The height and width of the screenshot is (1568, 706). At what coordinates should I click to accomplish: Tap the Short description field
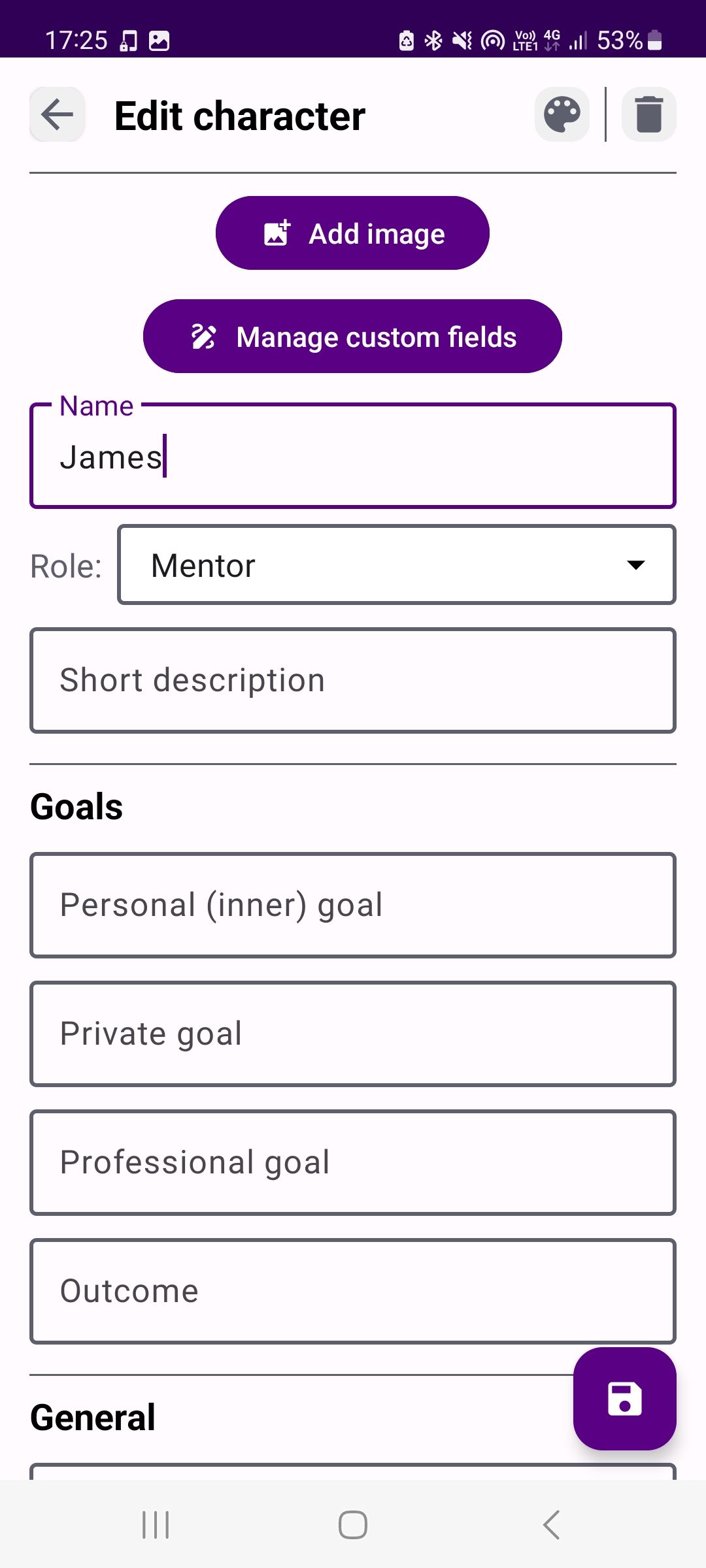tap(352, 680)
